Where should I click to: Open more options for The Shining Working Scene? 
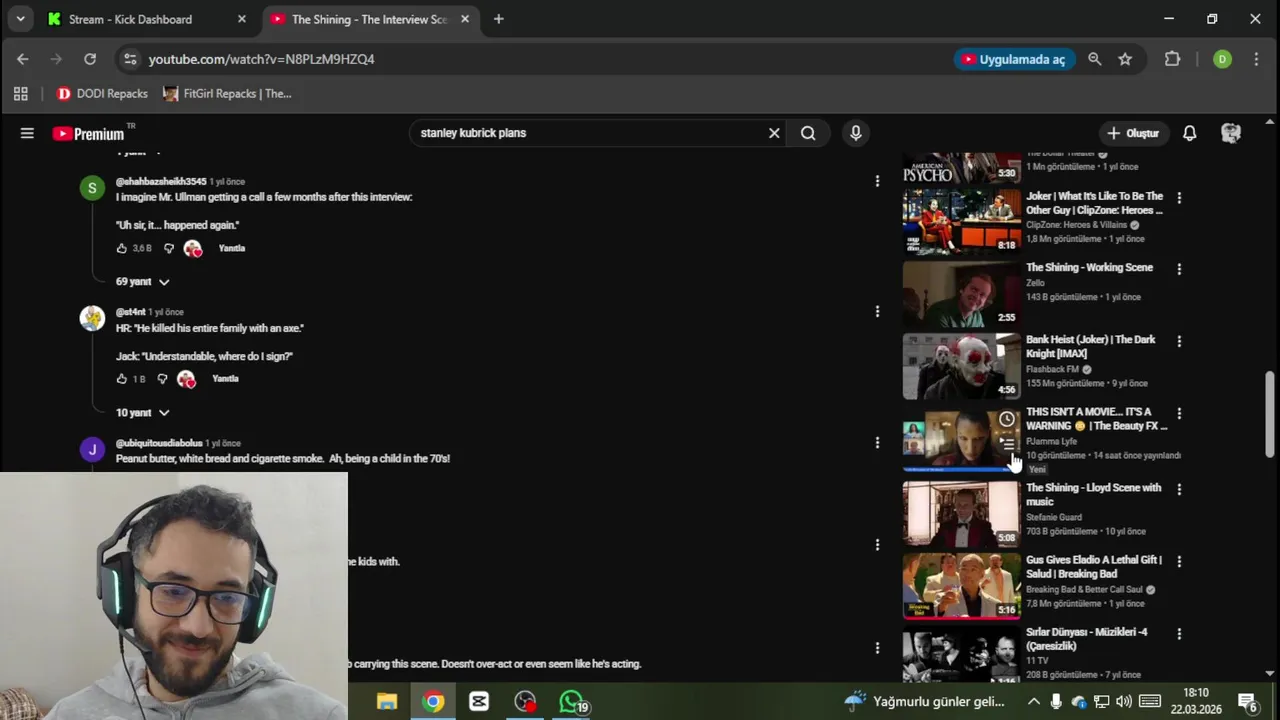(1179, 269)
